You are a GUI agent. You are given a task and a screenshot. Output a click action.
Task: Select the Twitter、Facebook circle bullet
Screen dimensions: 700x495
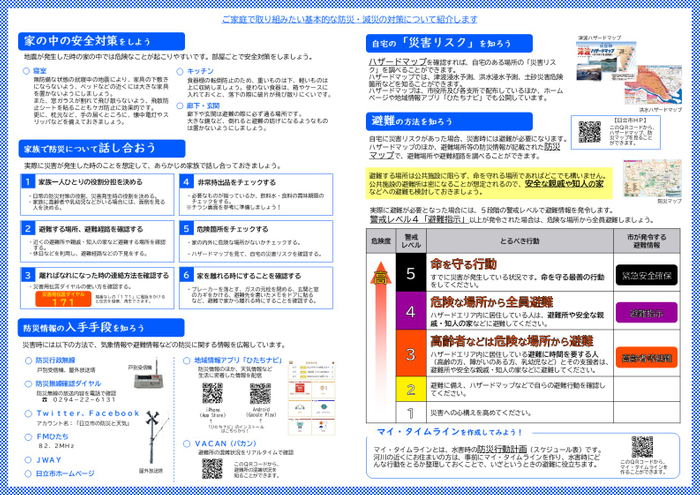[29, 414]
